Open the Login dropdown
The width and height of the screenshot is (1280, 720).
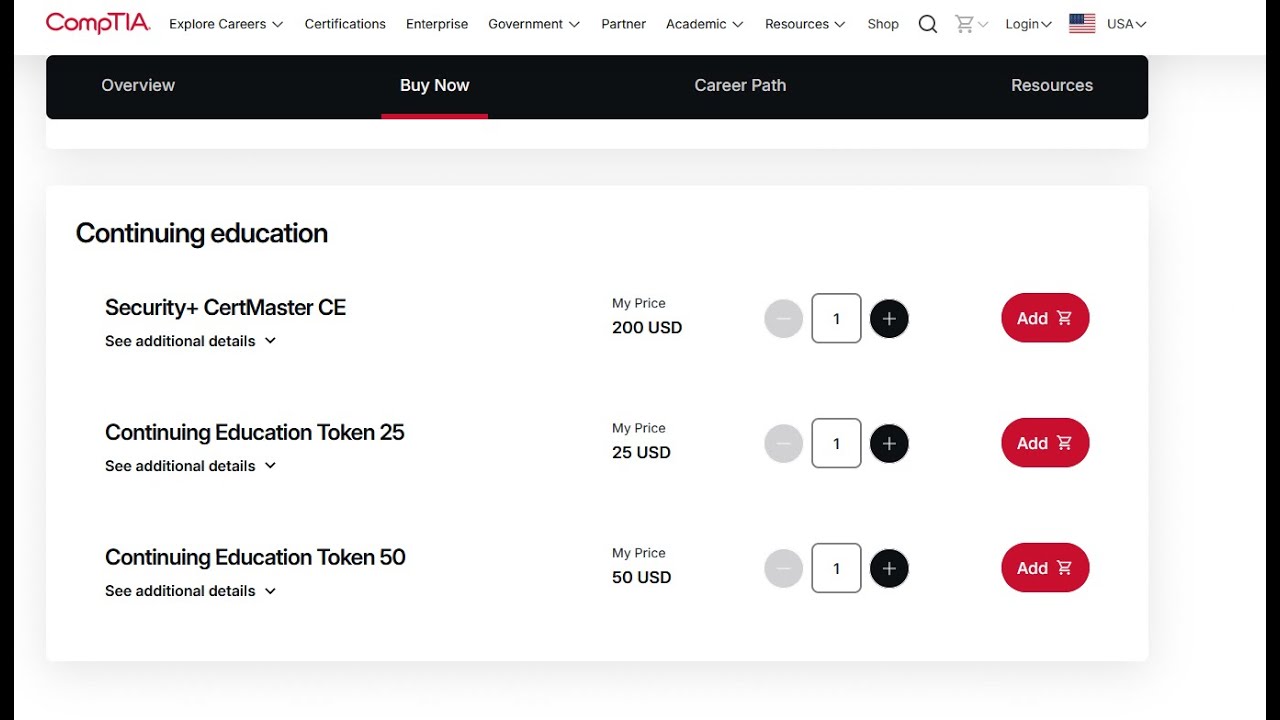point(1028,24)
